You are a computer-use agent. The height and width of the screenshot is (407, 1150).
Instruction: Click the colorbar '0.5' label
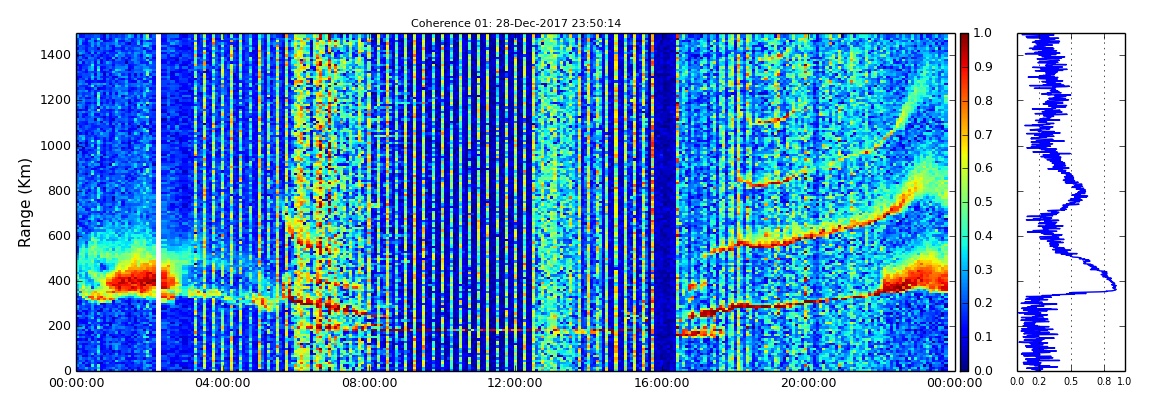tap(981, 202)
